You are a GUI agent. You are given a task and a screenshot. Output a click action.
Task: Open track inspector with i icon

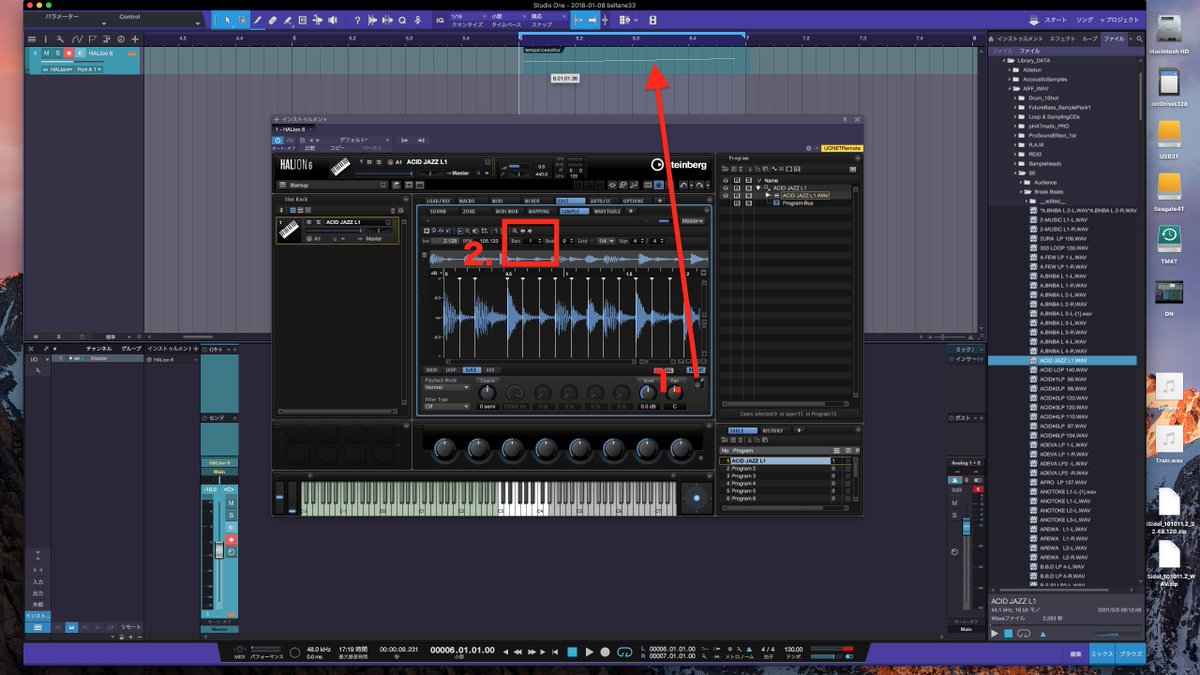(45, 39)
